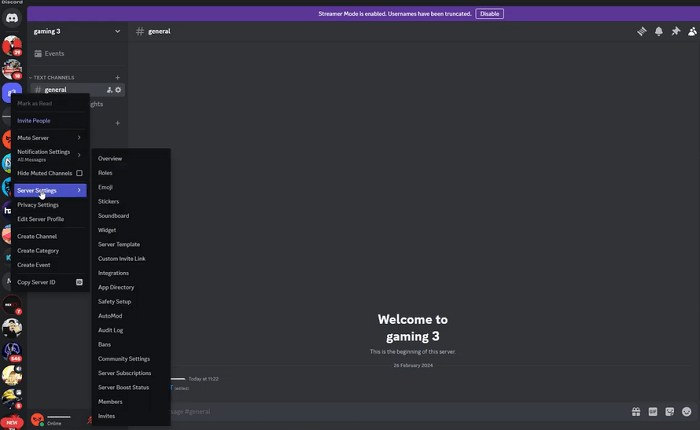This screenshot has height=430, width=700.
Task: Toggle Hide Muted Channels checkbox
Action: 79,173
